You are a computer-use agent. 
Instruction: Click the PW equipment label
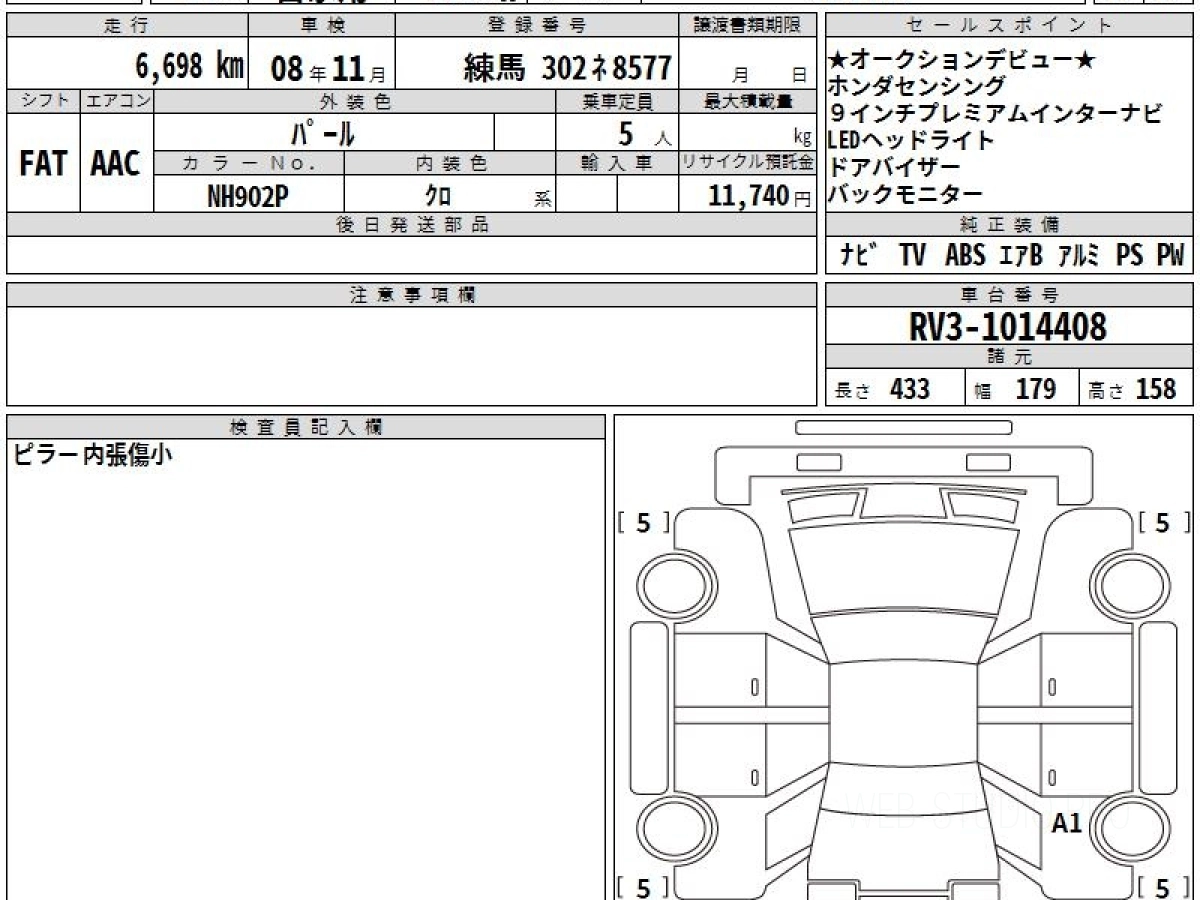[1170, 256]
